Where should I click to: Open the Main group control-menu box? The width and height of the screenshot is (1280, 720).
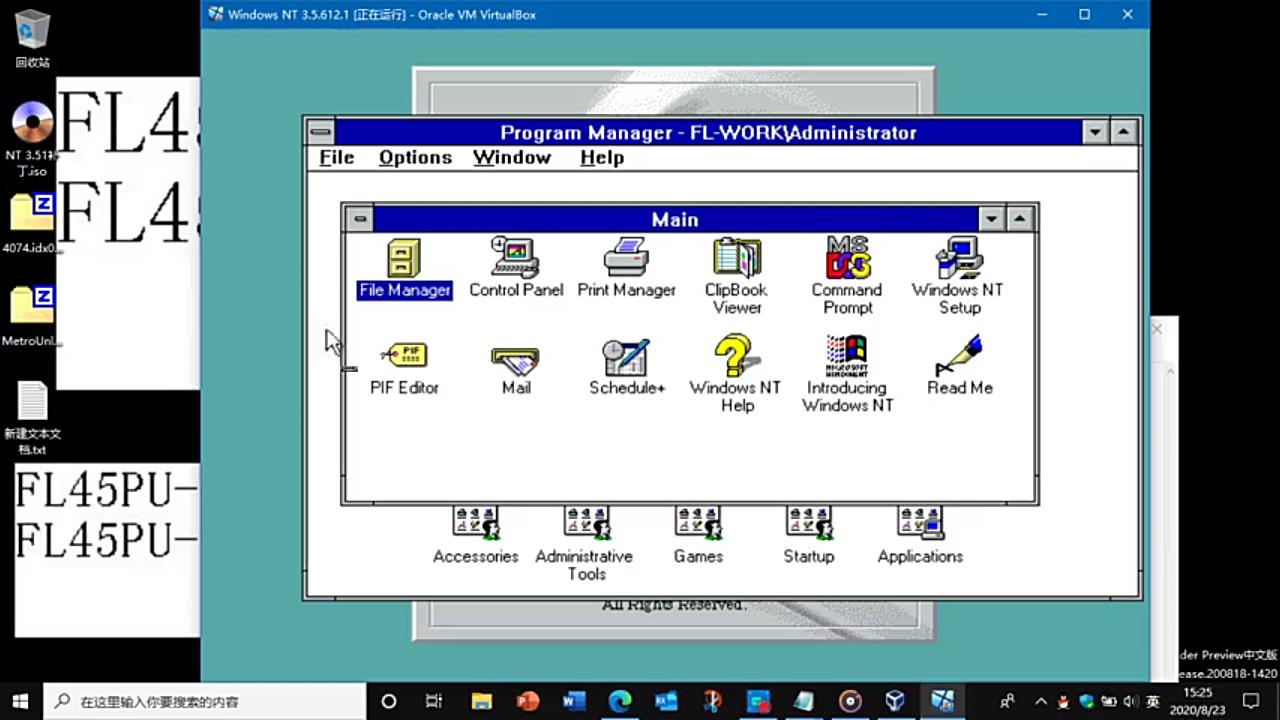[359, 219]
